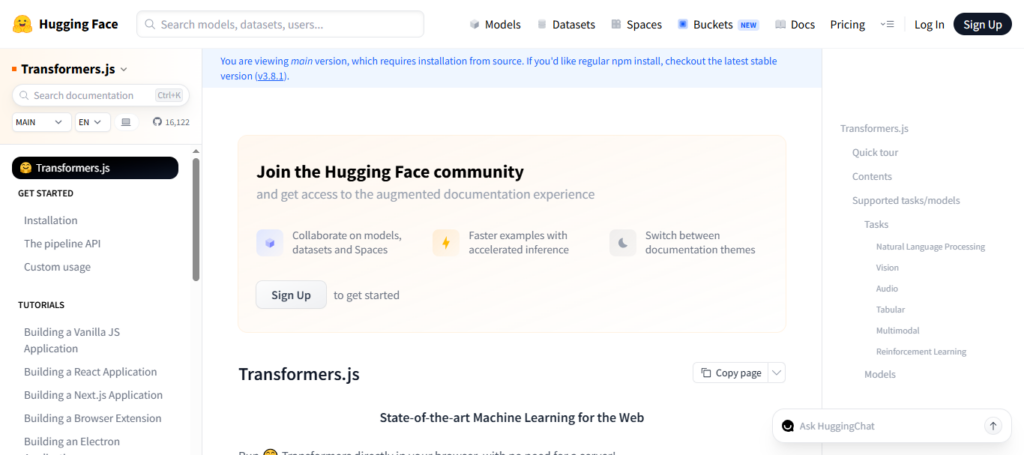This screenshot has height=455, width=1024.
Task: Open the EN language dropdown
Action: tap(93, 122)
